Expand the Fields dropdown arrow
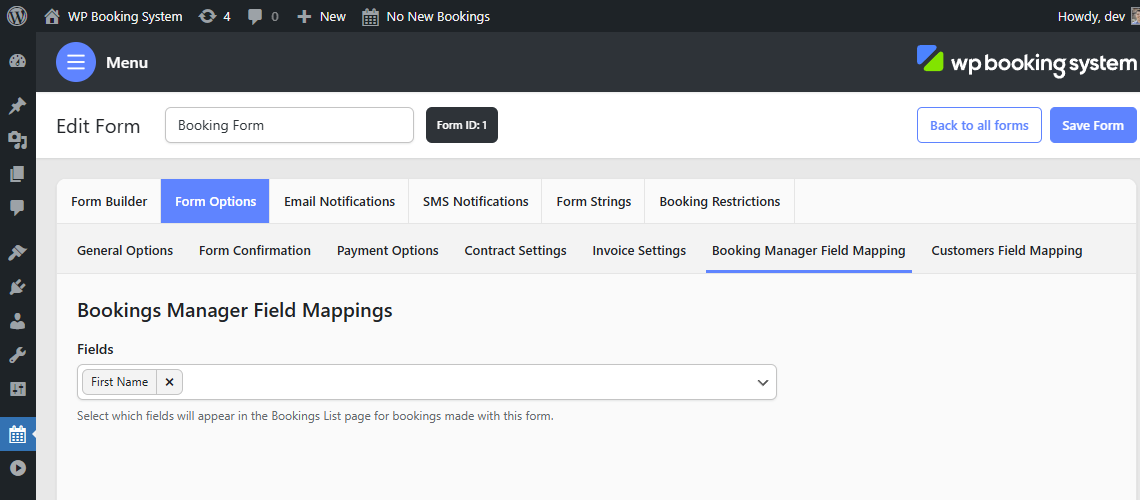This screenshot has height=500, width=1140. pos(763,382)
